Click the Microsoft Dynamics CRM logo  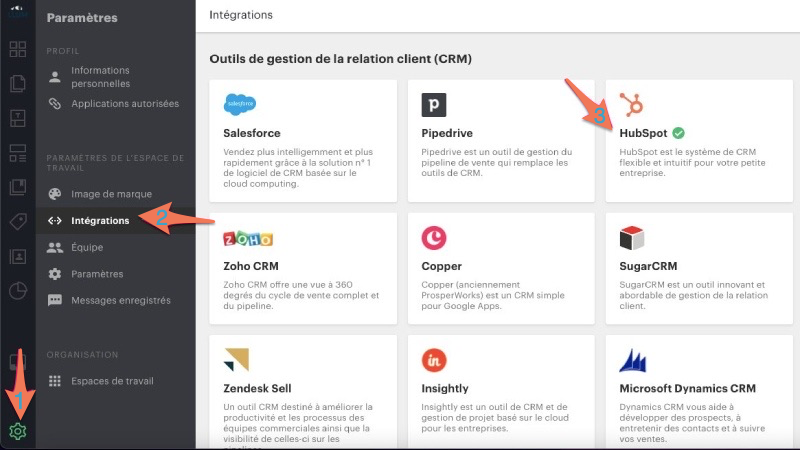(x=633, y=361)
